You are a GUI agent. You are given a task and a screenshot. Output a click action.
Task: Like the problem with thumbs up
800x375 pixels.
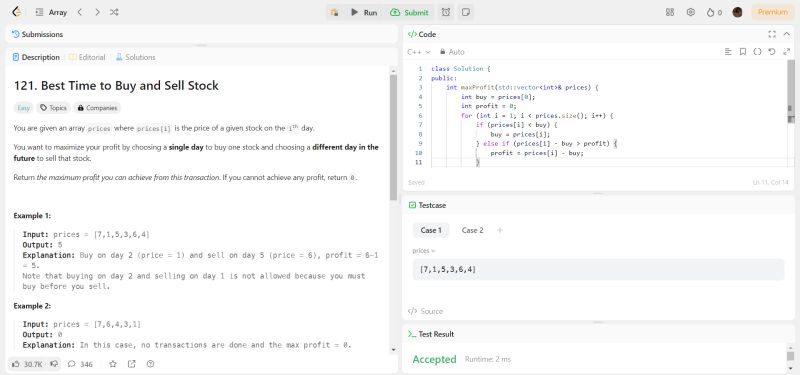[27, 364]
